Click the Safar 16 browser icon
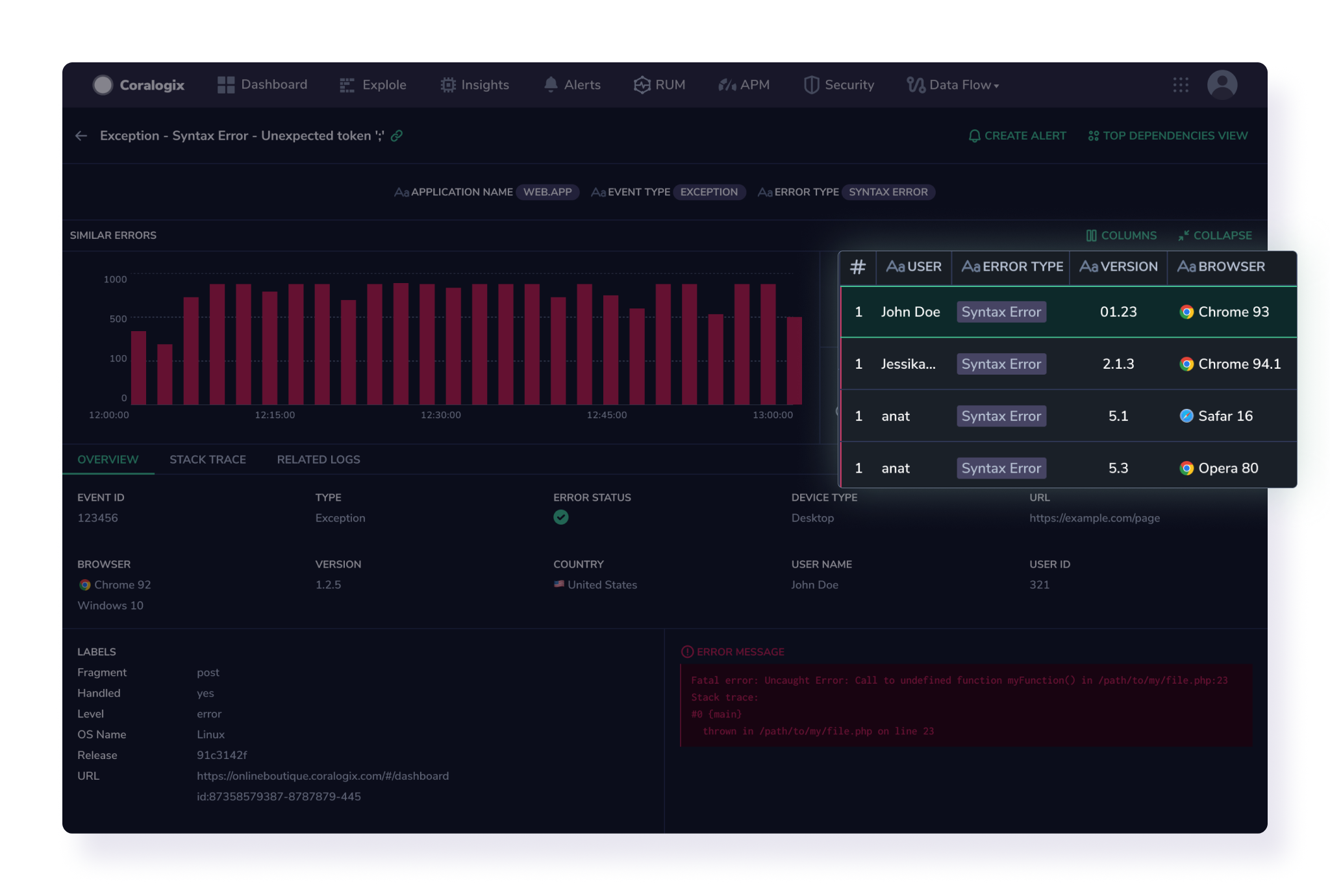 (x=1186, y=416)
